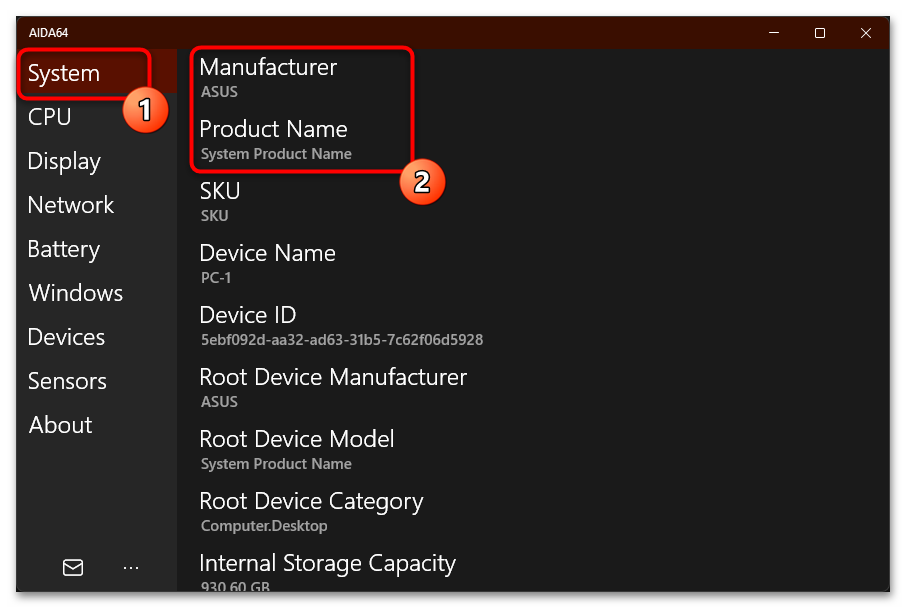The width and height of the screenshot is (906, 608).
Task: Click the Root Device Category heading
Action: pyautogui.click(x=311, y=502)
